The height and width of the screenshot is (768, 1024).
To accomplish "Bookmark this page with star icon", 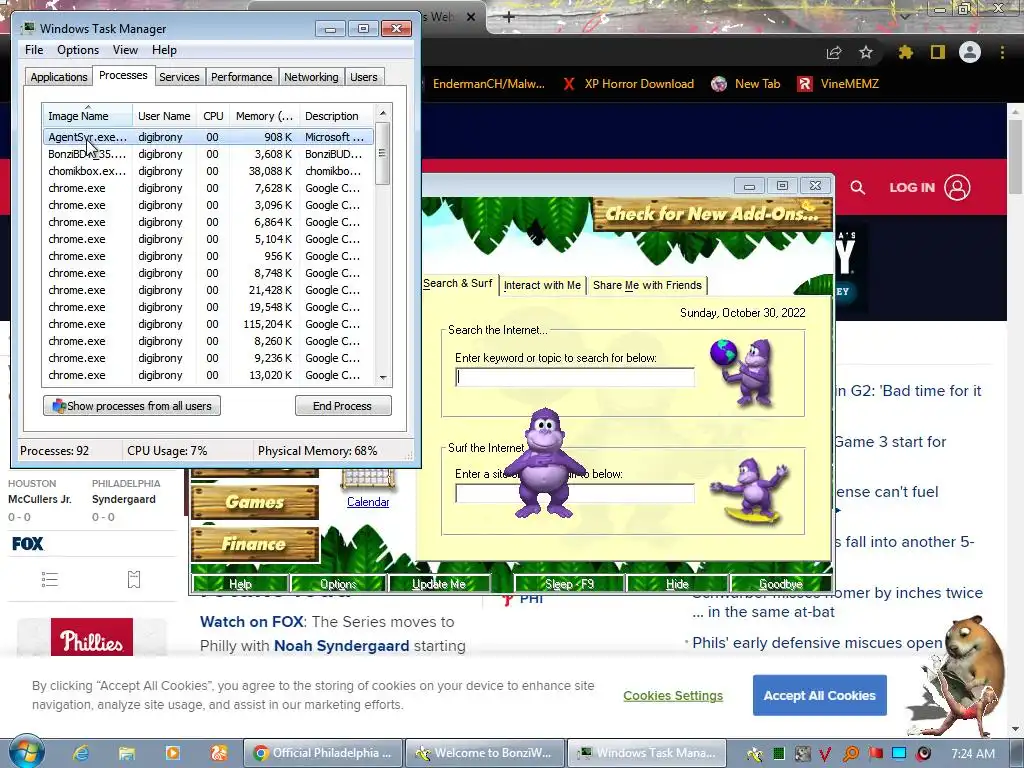I will (866, 52).
